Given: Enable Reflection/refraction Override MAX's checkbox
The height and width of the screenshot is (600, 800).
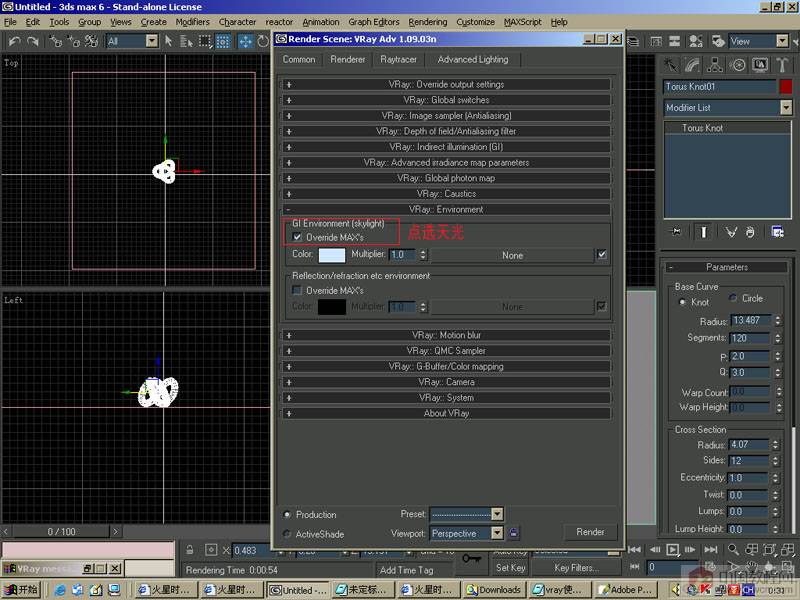Looking at the screenshot, I should (x=297, y=290).
